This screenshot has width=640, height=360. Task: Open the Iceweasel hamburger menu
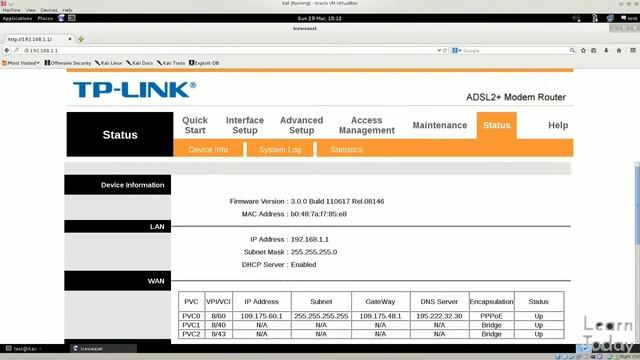coord(633,51)
